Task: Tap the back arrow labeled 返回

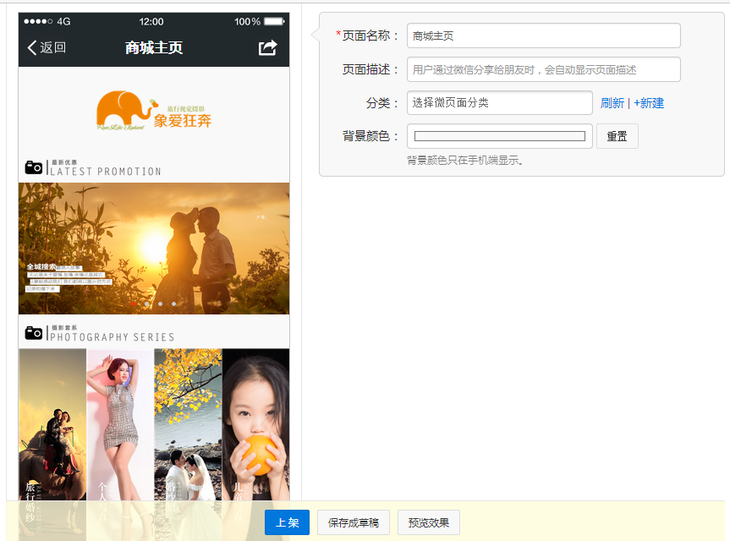Action: point(47,48)
